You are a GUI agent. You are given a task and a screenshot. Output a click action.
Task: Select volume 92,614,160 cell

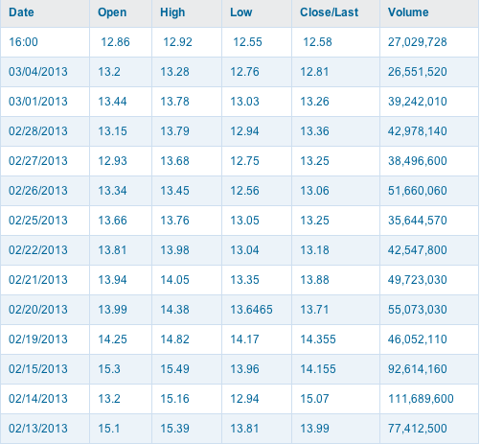(x=417, y=369)
